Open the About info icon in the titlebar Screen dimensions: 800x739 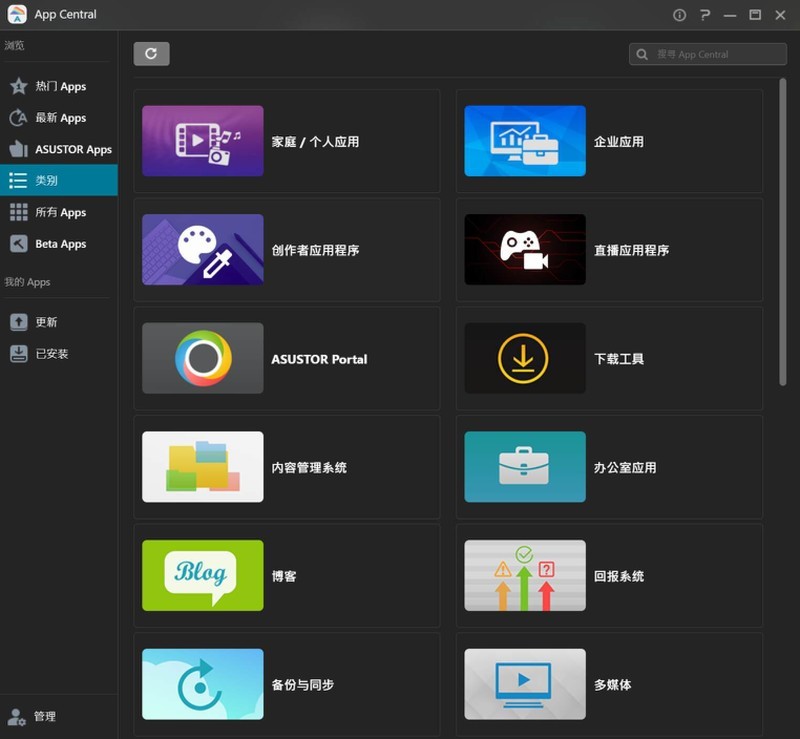click(679, 15)
